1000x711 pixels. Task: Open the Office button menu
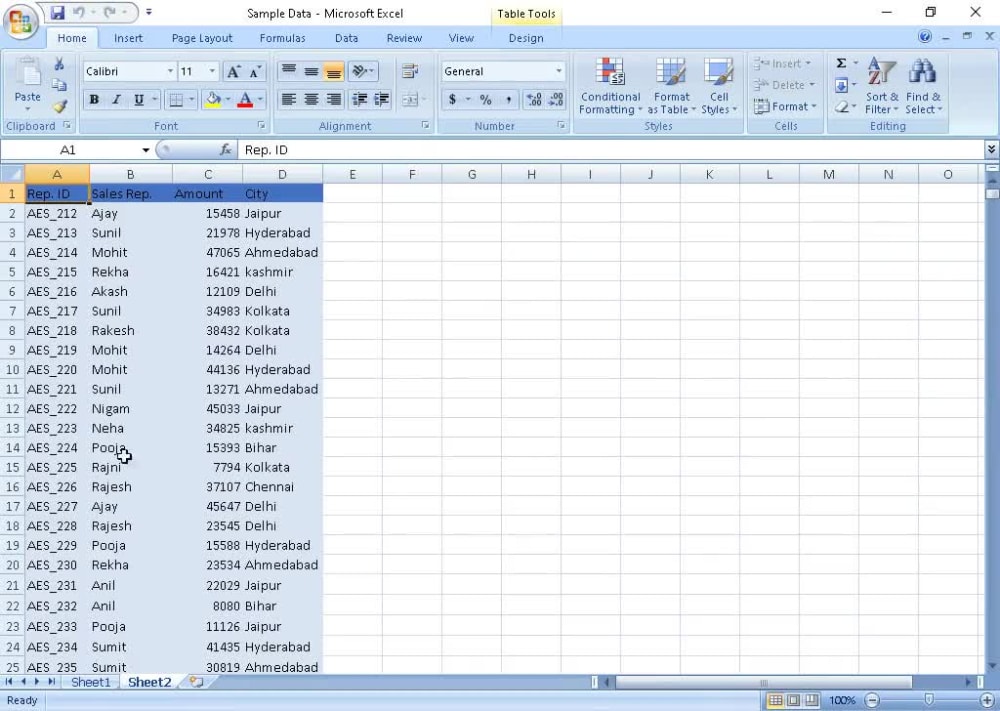[x=18, y=17]
